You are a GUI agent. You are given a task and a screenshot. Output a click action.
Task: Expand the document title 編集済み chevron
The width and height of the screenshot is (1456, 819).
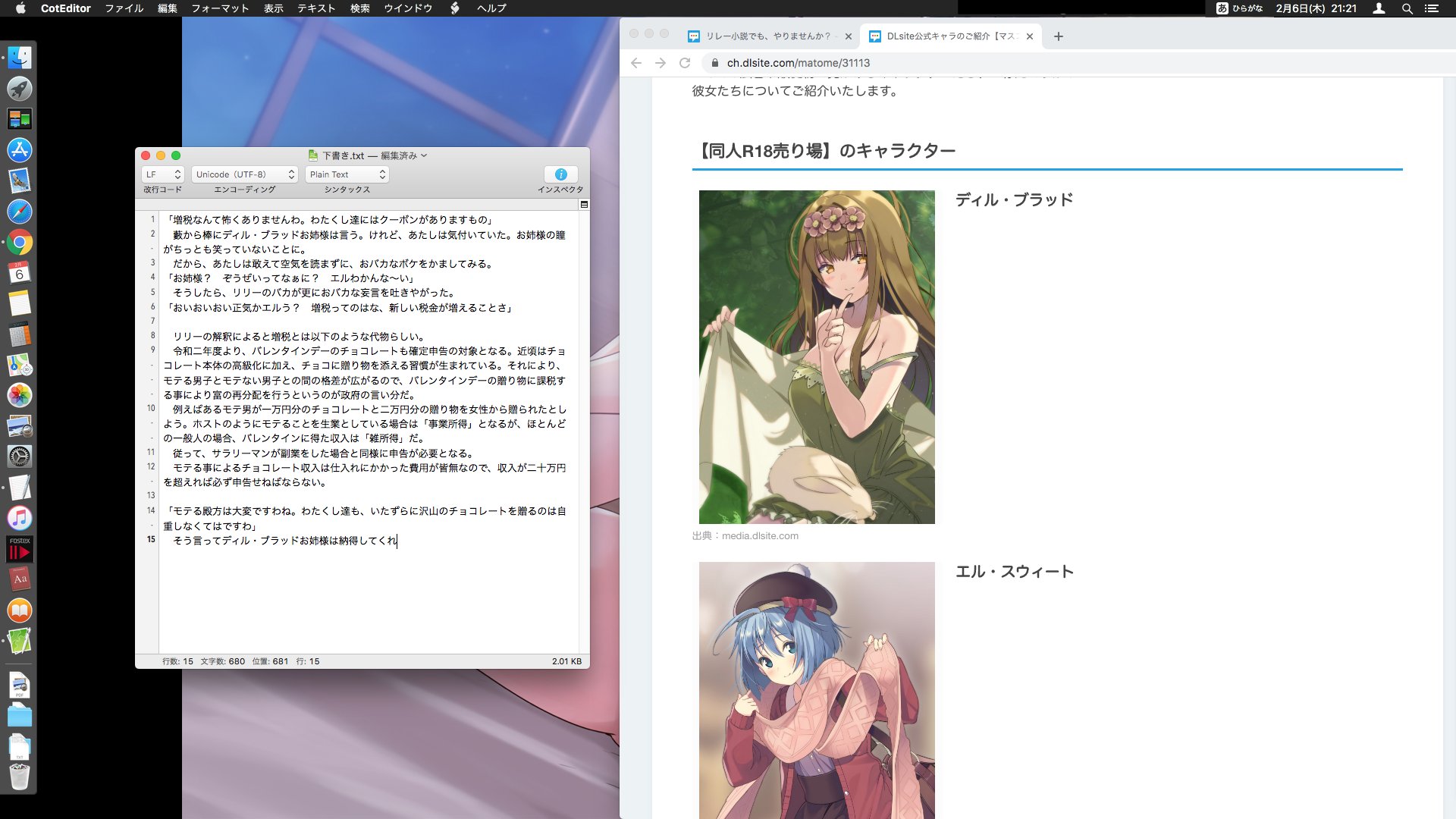[x=424, y=155]
